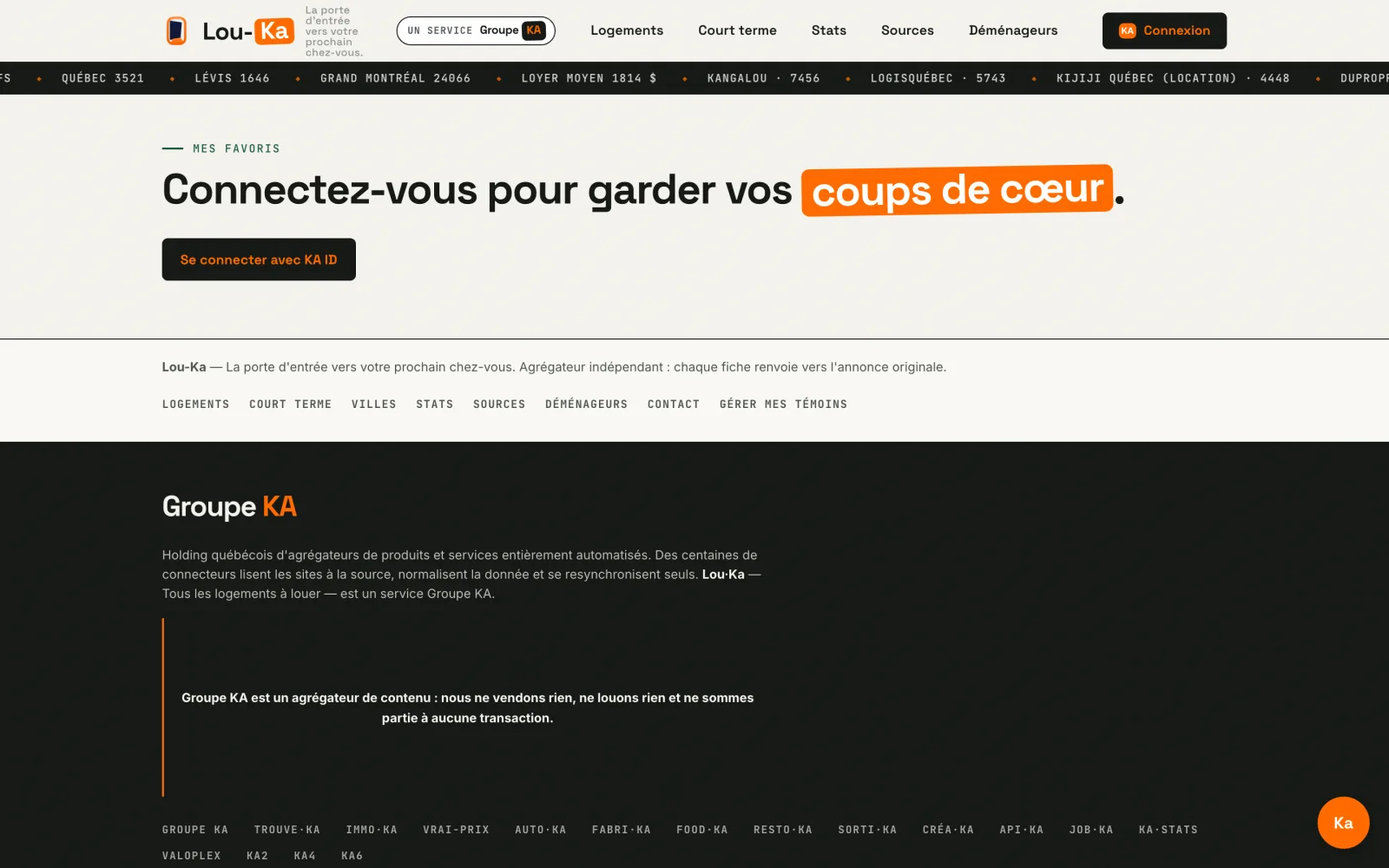This screenshot has width=1389, height=868.
Task: Click the highlighted 'coups de cœur' text
Action: tap(958, 190)
